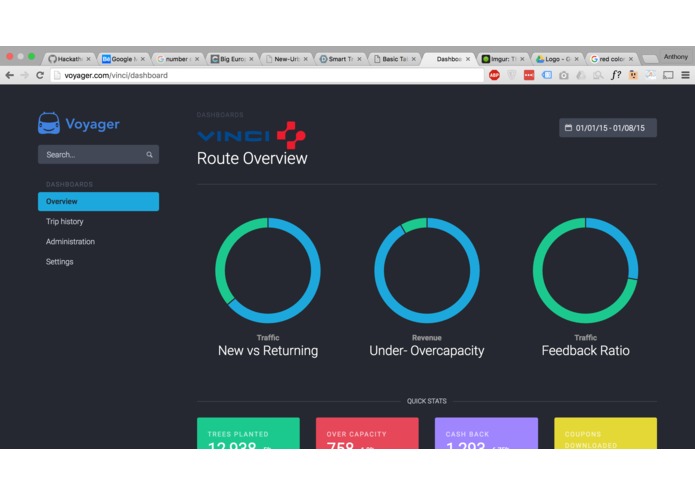Click the shield extension icon in toolbar
Image resolution: width=695 pixels, height=494 pixels.
click(511, 75)
